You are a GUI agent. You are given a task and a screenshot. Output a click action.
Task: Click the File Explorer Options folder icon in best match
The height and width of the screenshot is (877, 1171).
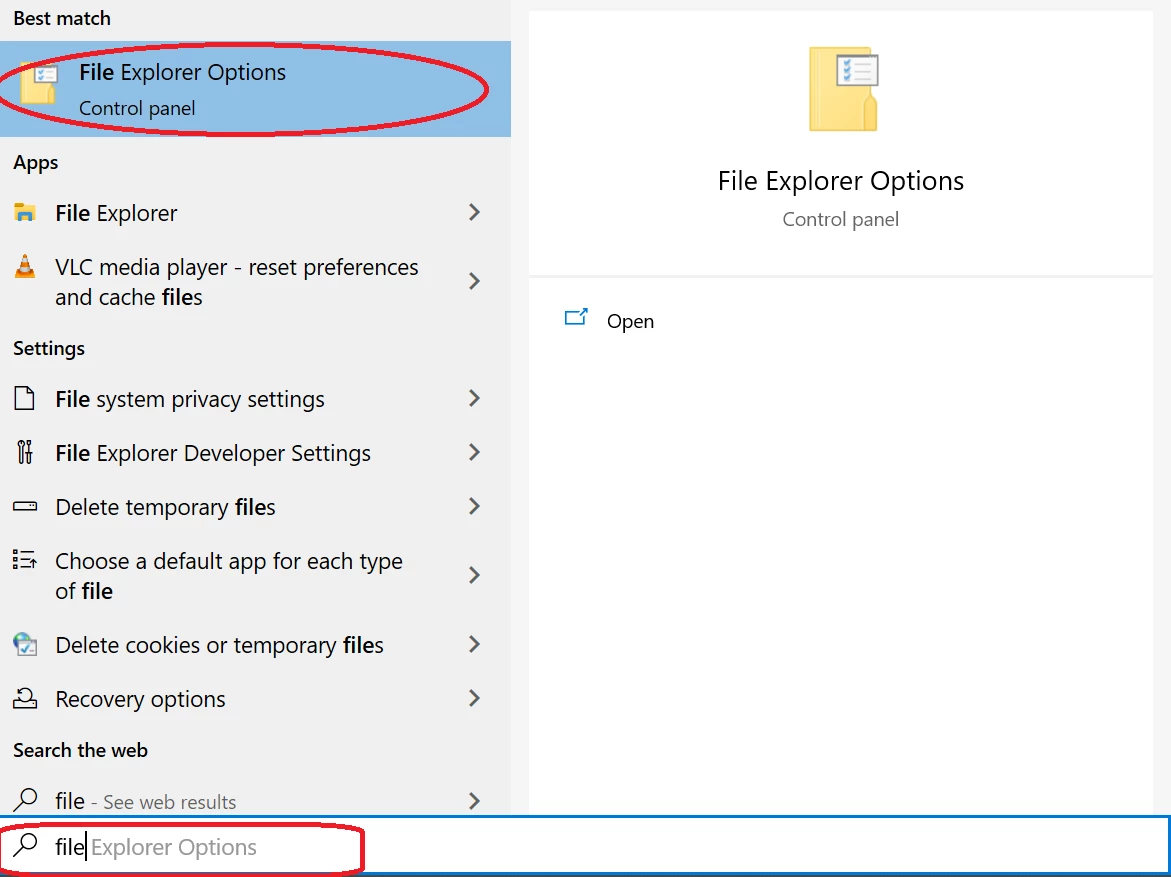click(x=39, y=82)
